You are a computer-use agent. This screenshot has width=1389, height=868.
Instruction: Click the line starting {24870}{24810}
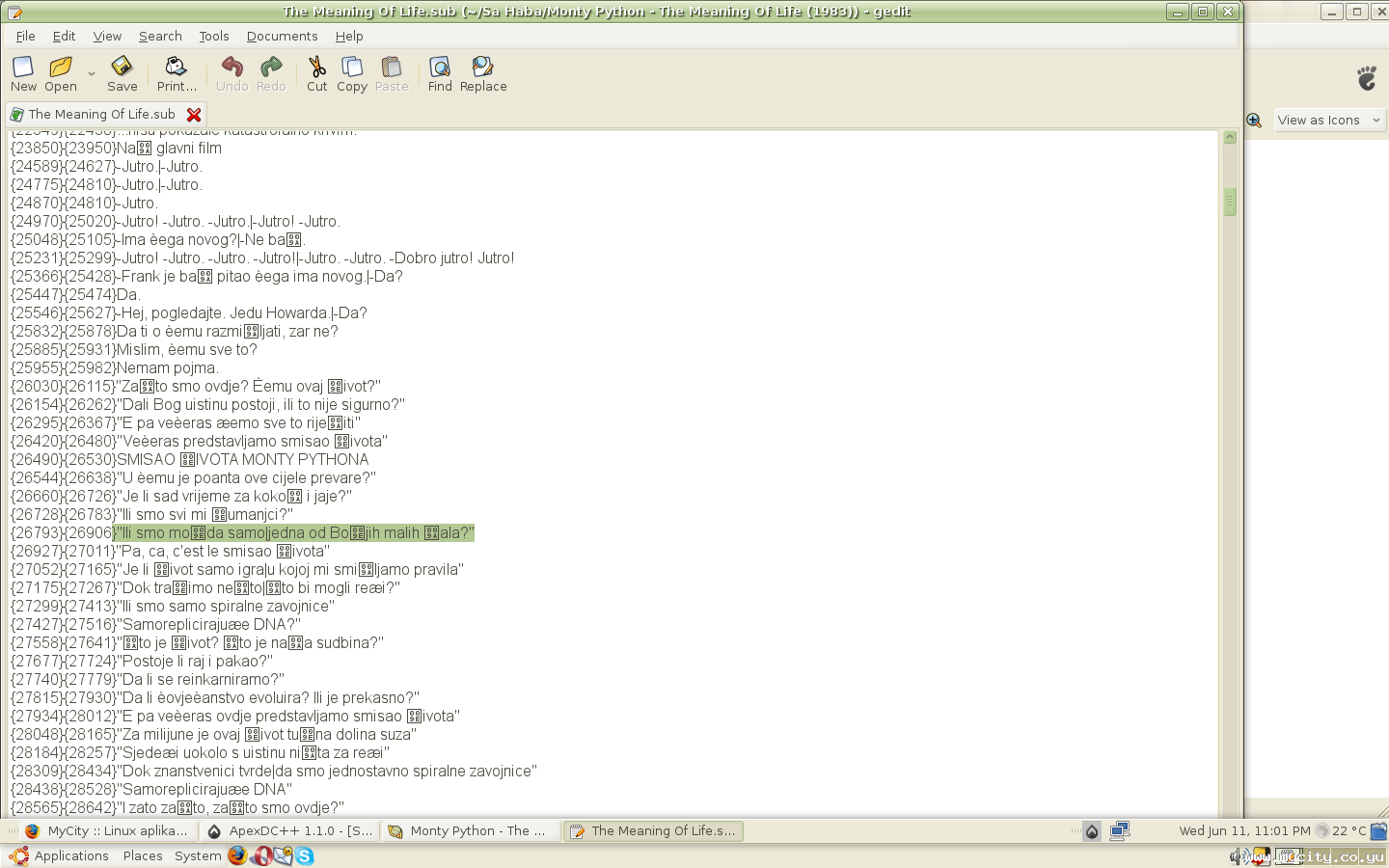point(83,203)
